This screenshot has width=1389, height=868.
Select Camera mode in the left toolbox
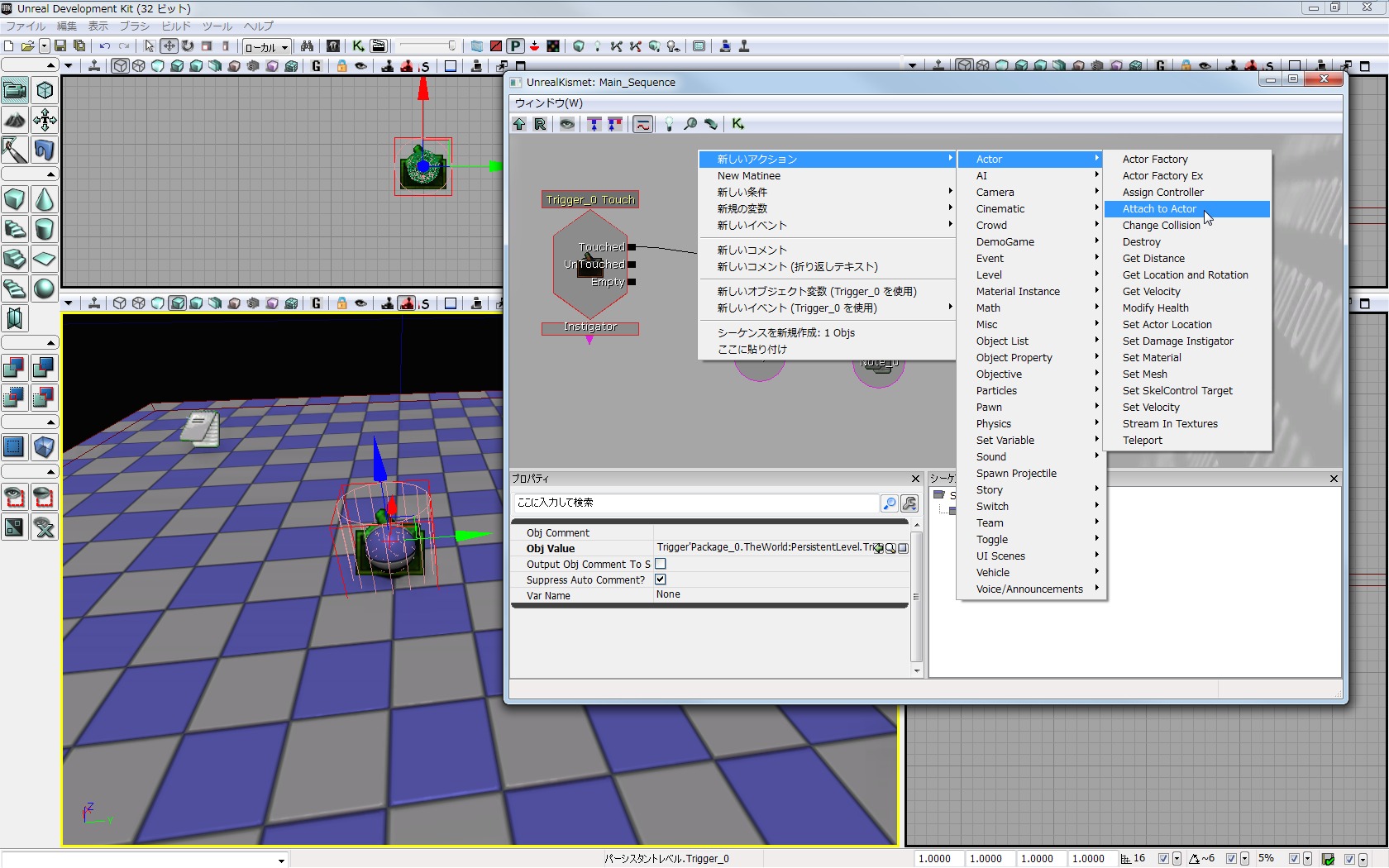point(15,90)
